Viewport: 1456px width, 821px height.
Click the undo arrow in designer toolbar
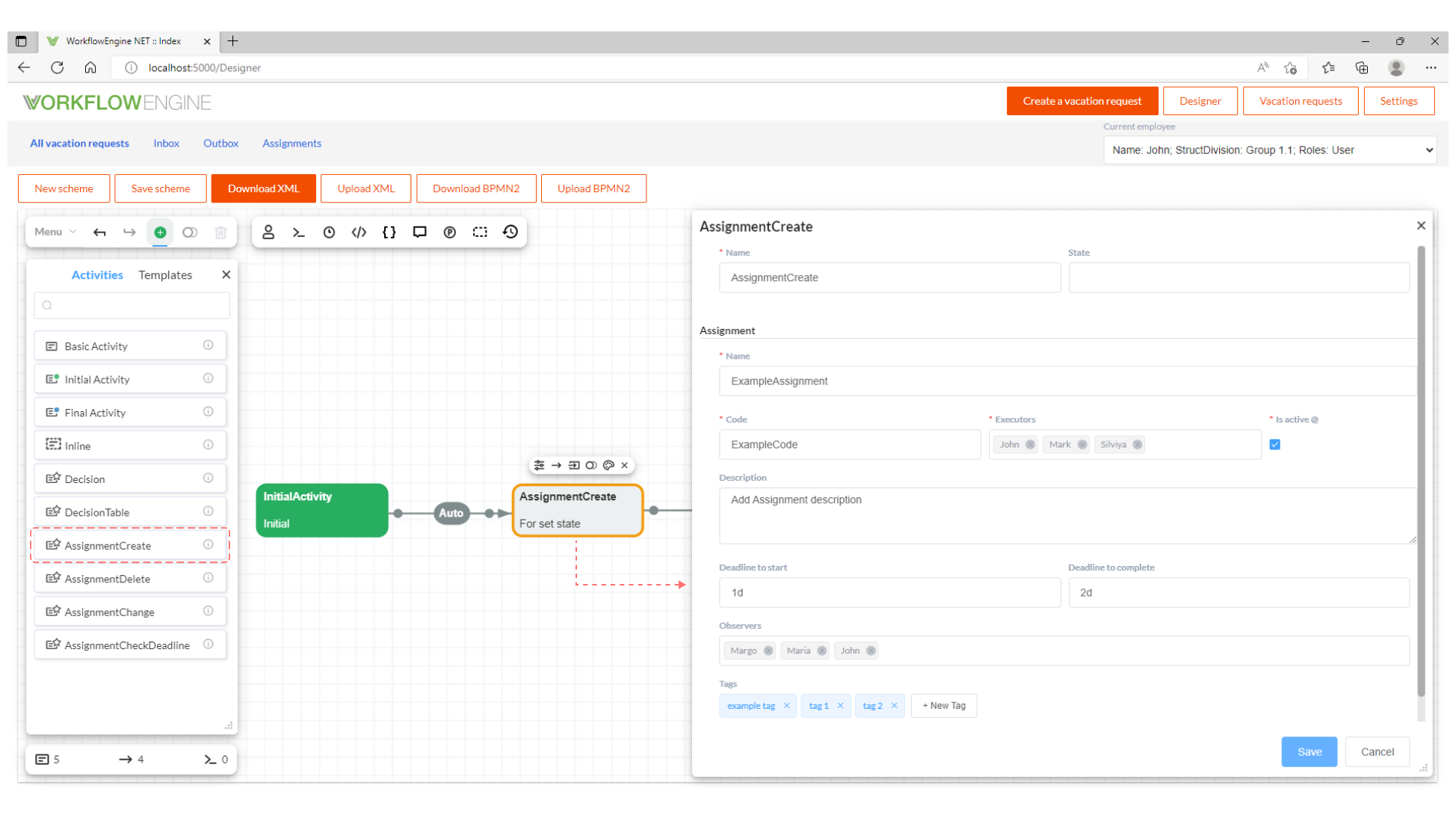pyautogui.click(x=99, y=233)
